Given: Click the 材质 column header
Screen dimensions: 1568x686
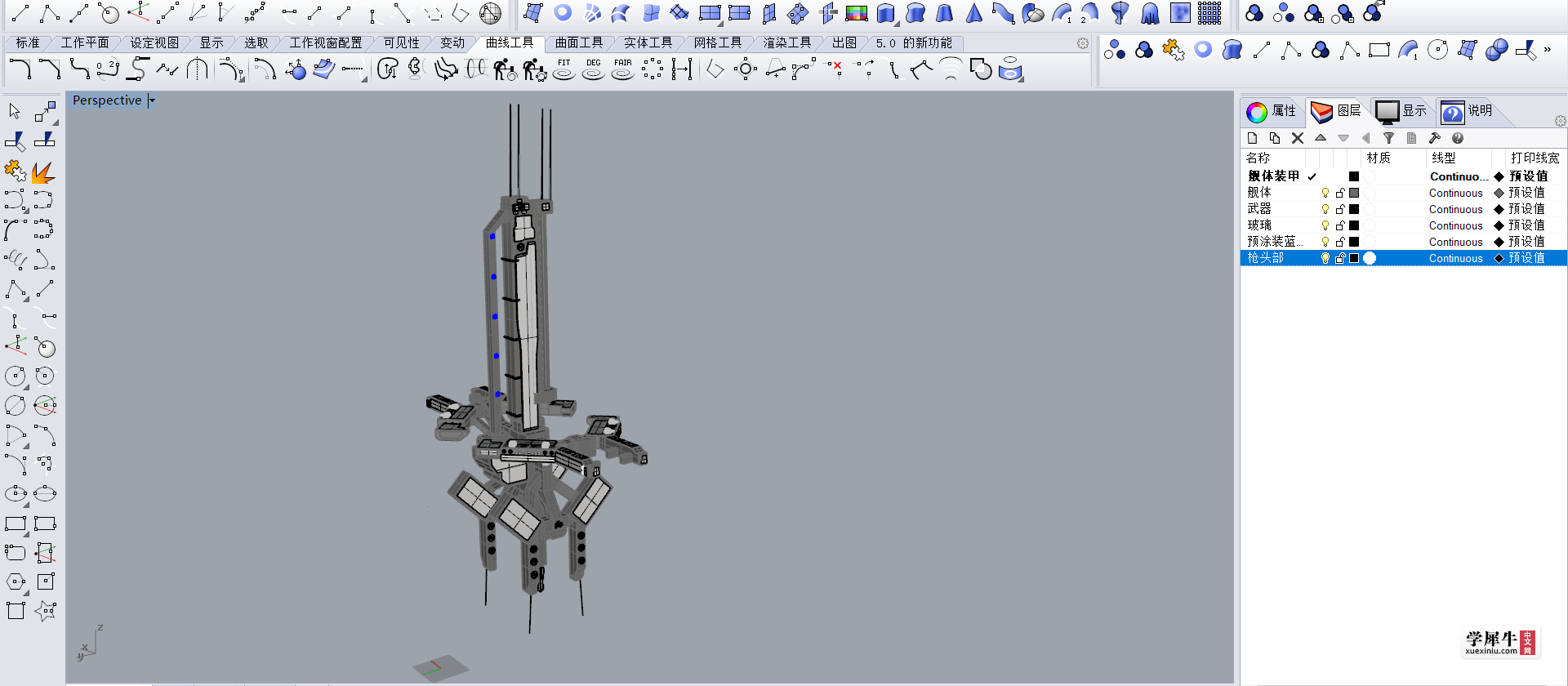Looking at the screenshot, I should 1379,158.
